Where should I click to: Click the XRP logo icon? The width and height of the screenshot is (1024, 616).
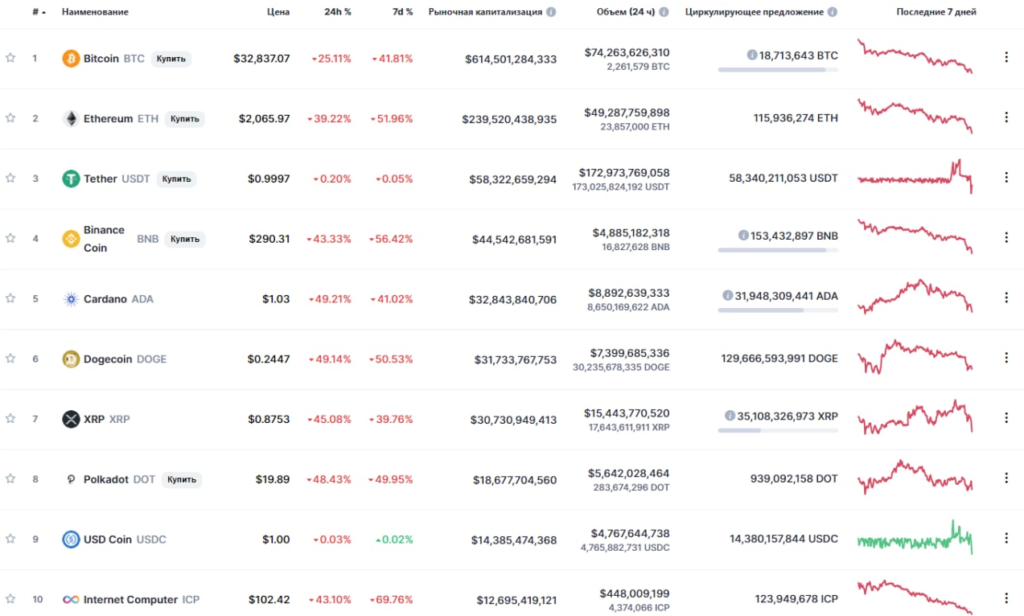71,419
